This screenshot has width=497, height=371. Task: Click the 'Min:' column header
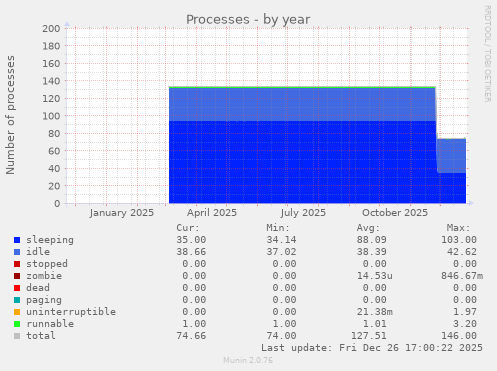[278, 228]
